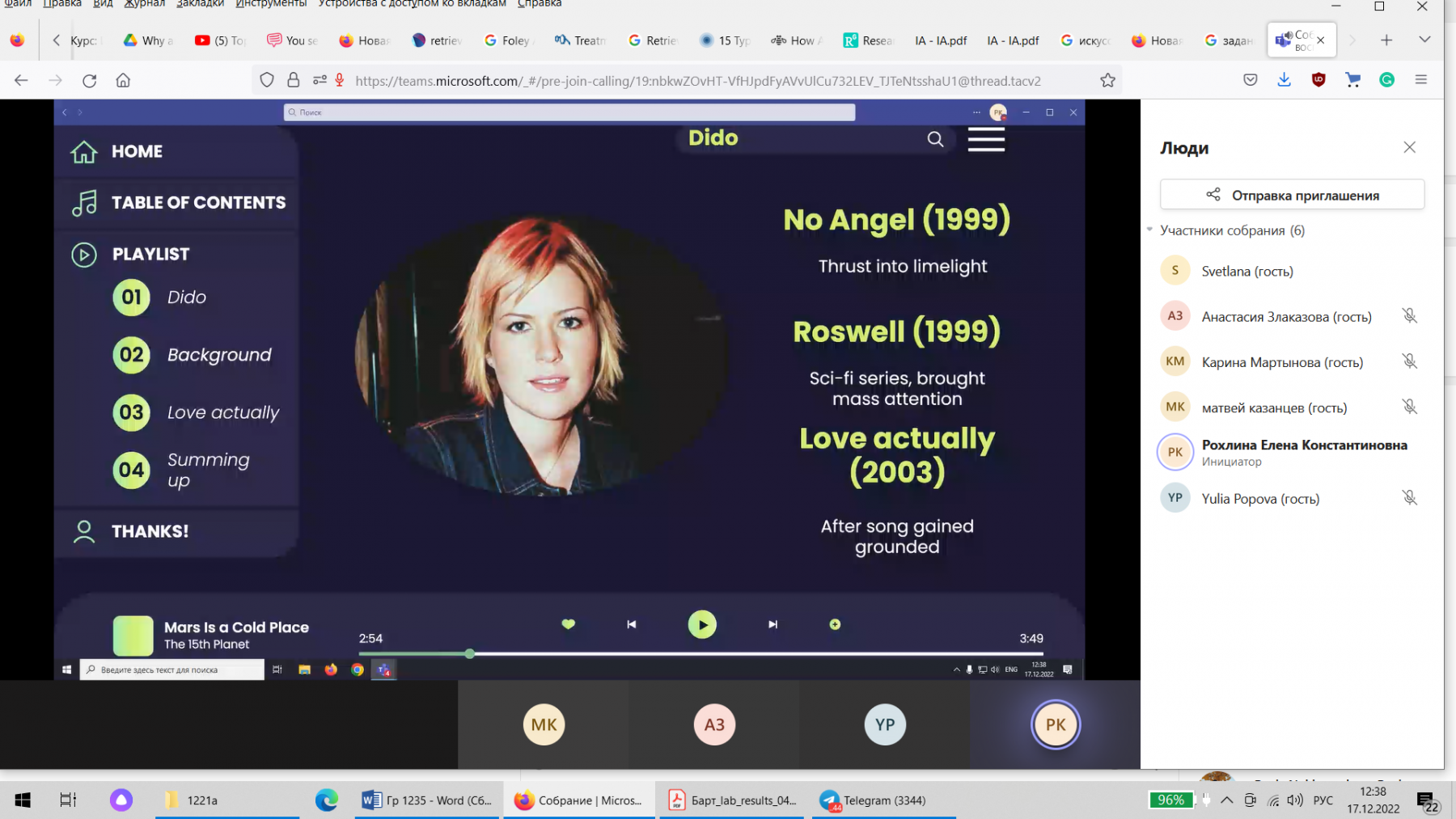Click the add plus icon in player
The height and width of the screenshot is (819, 1456).
pyautogui.click(x=835, y=624)
